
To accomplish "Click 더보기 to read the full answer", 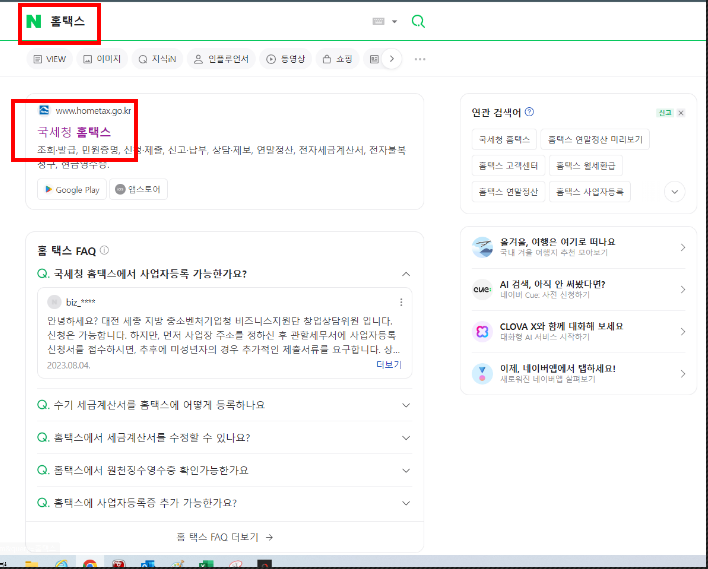I will click(x=389, y=364).
